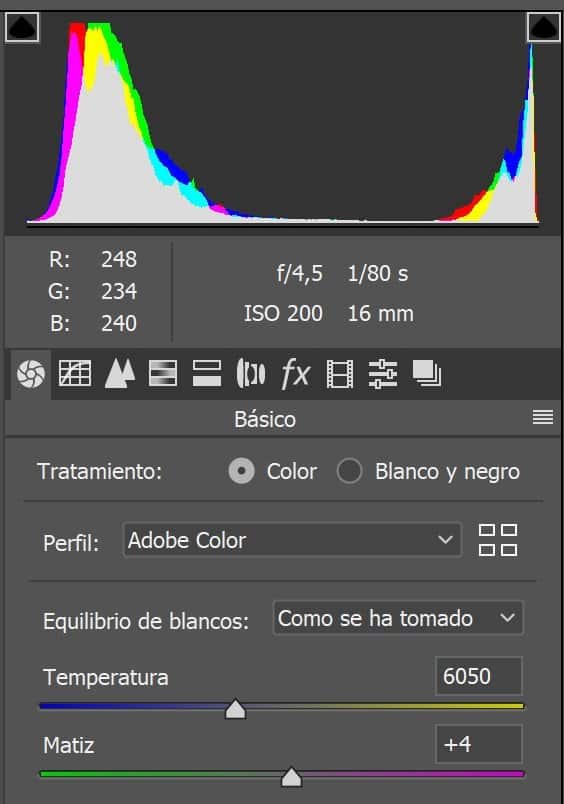Open the Calibration filmstrip icon panel
This screenshot has height=804, width=564.
[x=340, y=374]
